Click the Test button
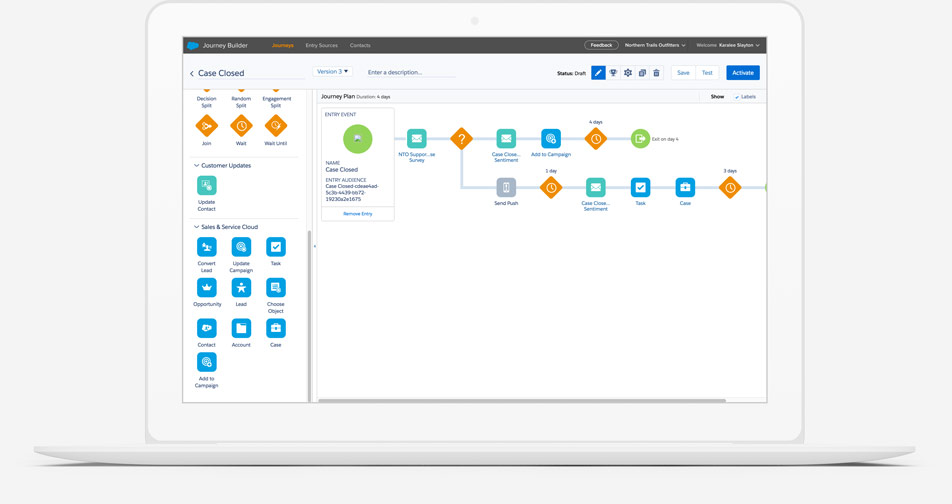This screenshot has height=504, width=952. pyautogui.click(x=707, y=73)
